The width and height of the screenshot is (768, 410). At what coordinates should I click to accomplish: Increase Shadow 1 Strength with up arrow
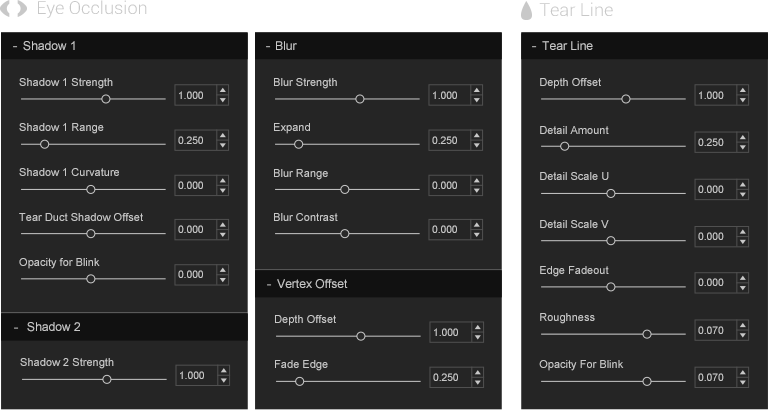coord(222,90)
